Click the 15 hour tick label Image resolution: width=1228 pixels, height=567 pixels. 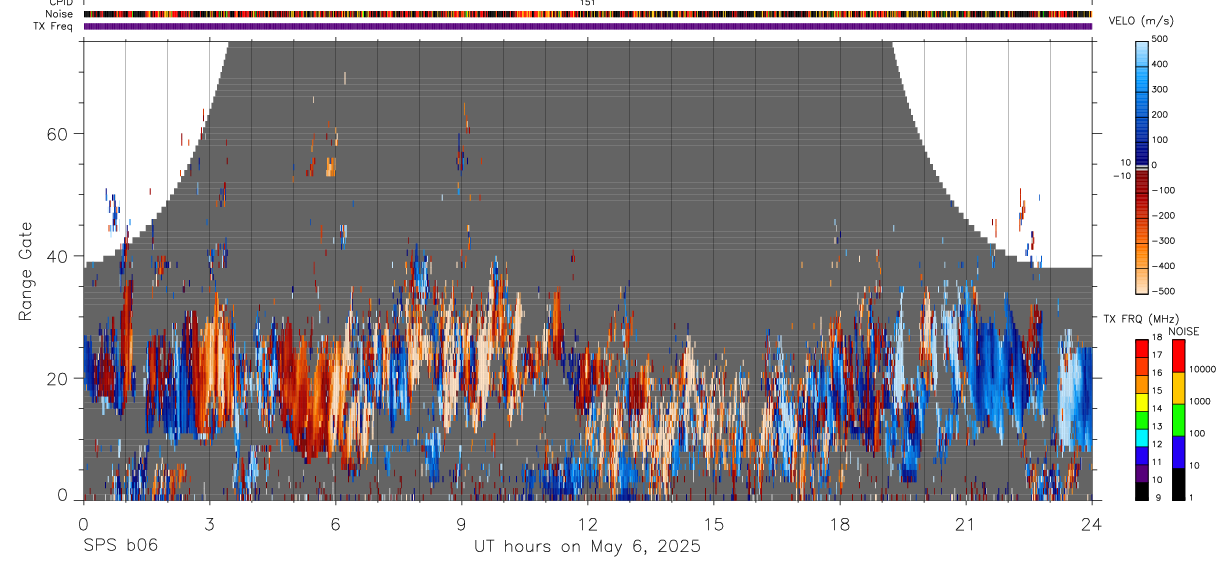713,523
